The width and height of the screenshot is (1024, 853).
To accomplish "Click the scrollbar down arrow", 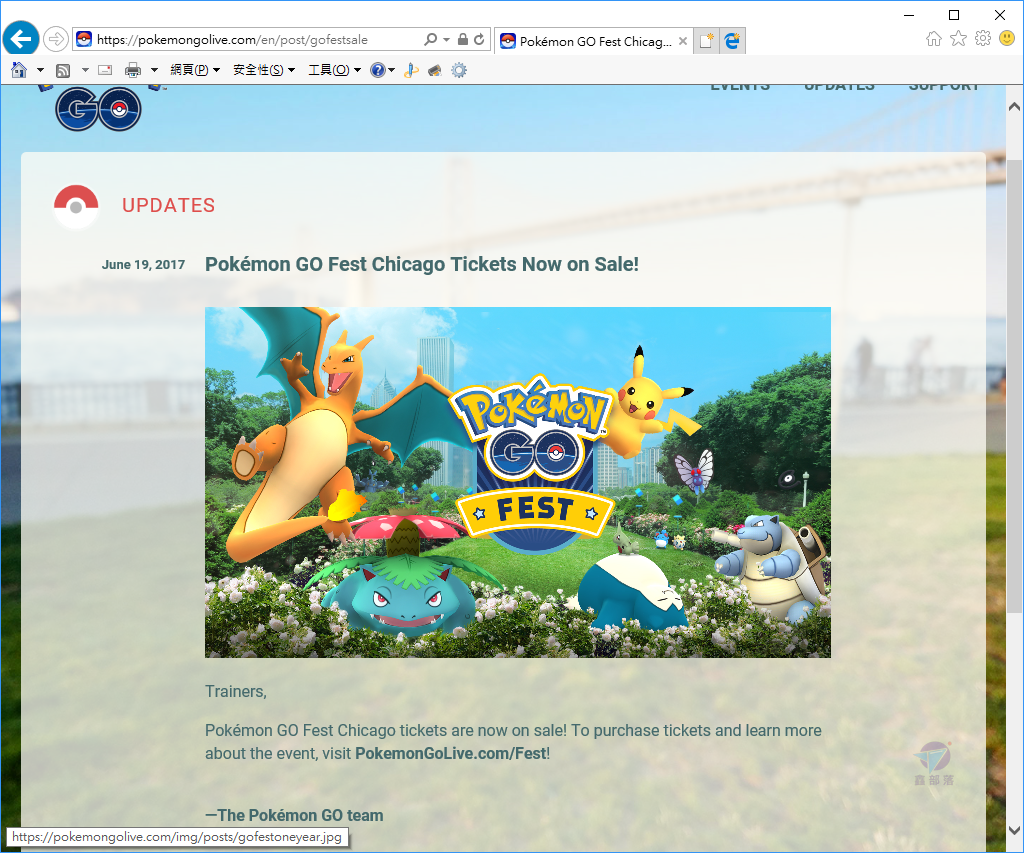I will pyautogui.click(x=1014, y=831).
